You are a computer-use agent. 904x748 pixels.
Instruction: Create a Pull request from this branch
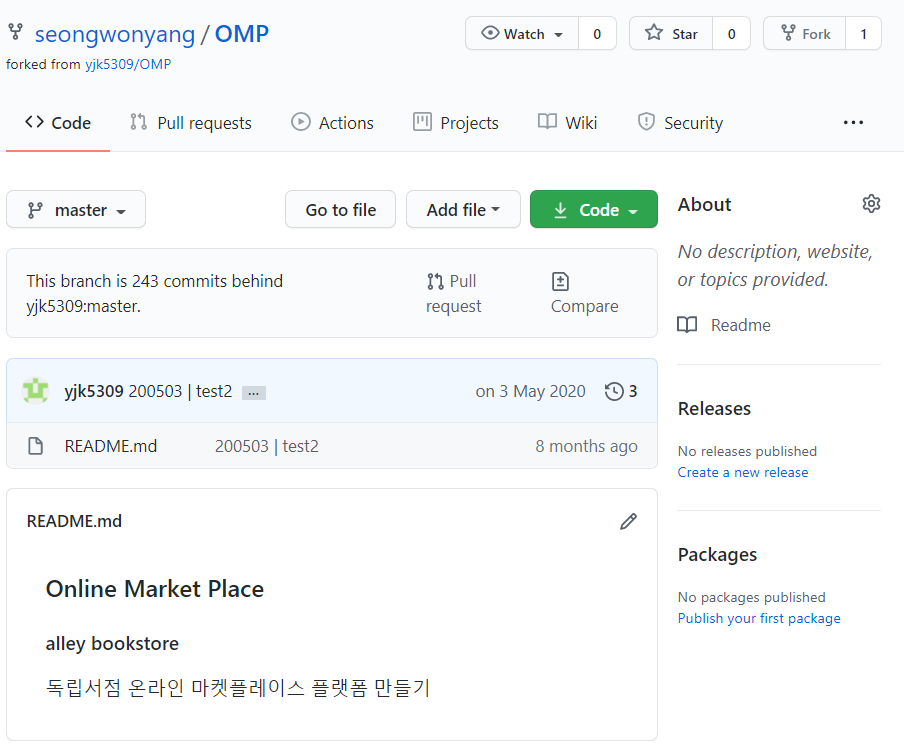(453, 294)
